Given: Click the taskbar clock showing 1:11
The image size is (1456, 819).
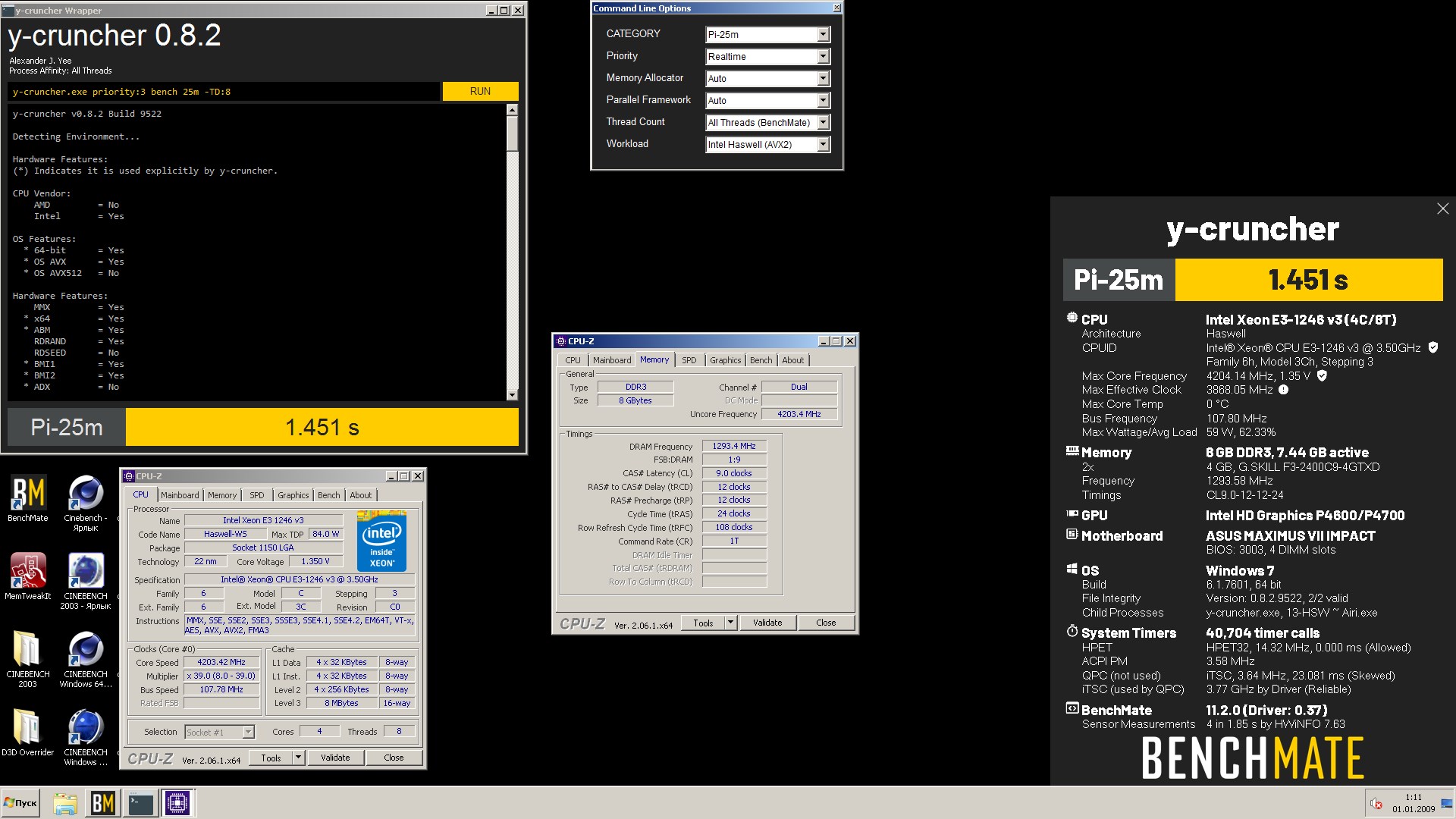Looking at the screenshot, I should [1414, 803].
